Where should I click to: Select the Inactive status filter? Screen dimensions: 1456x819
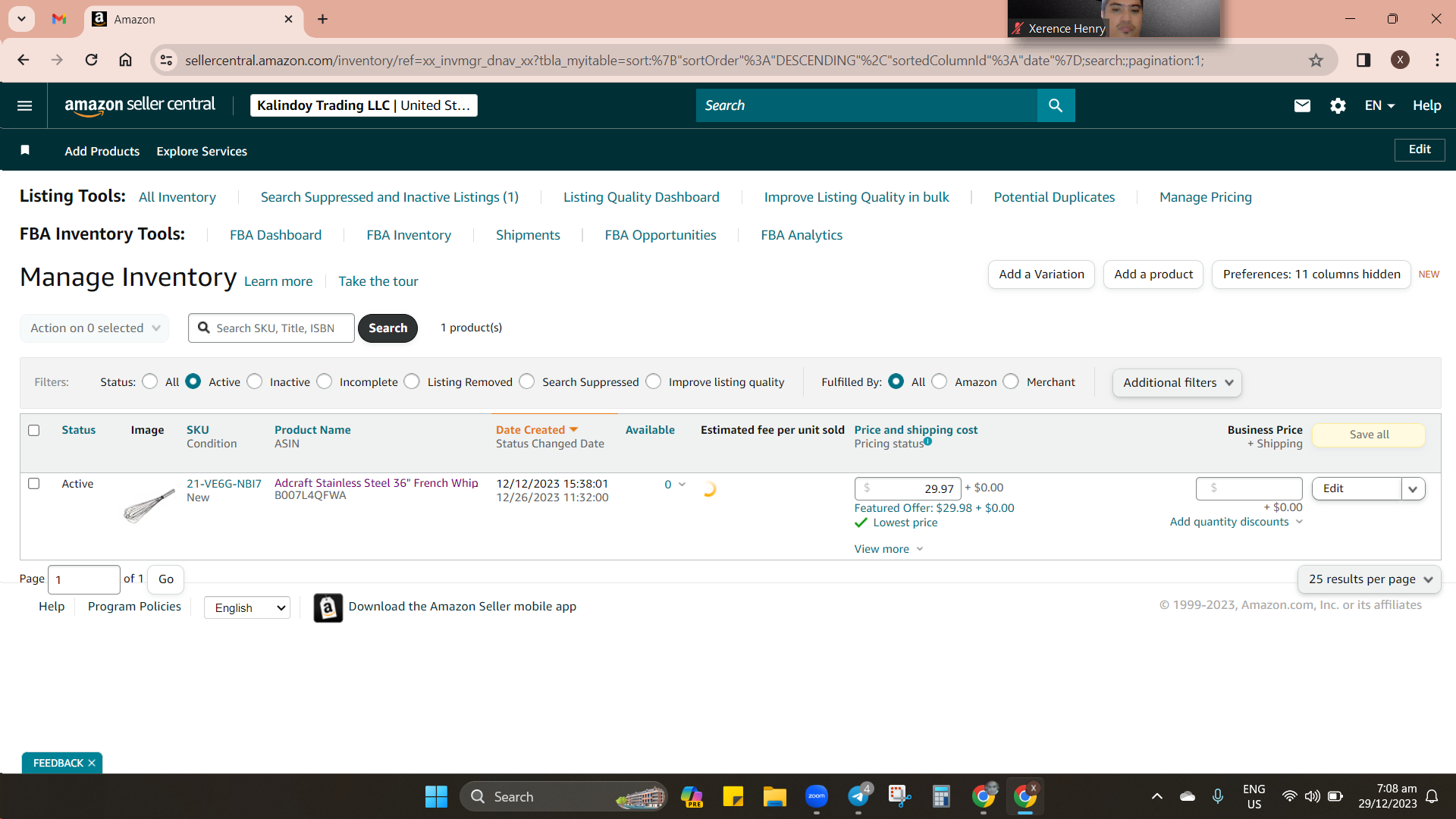[255, 381]
